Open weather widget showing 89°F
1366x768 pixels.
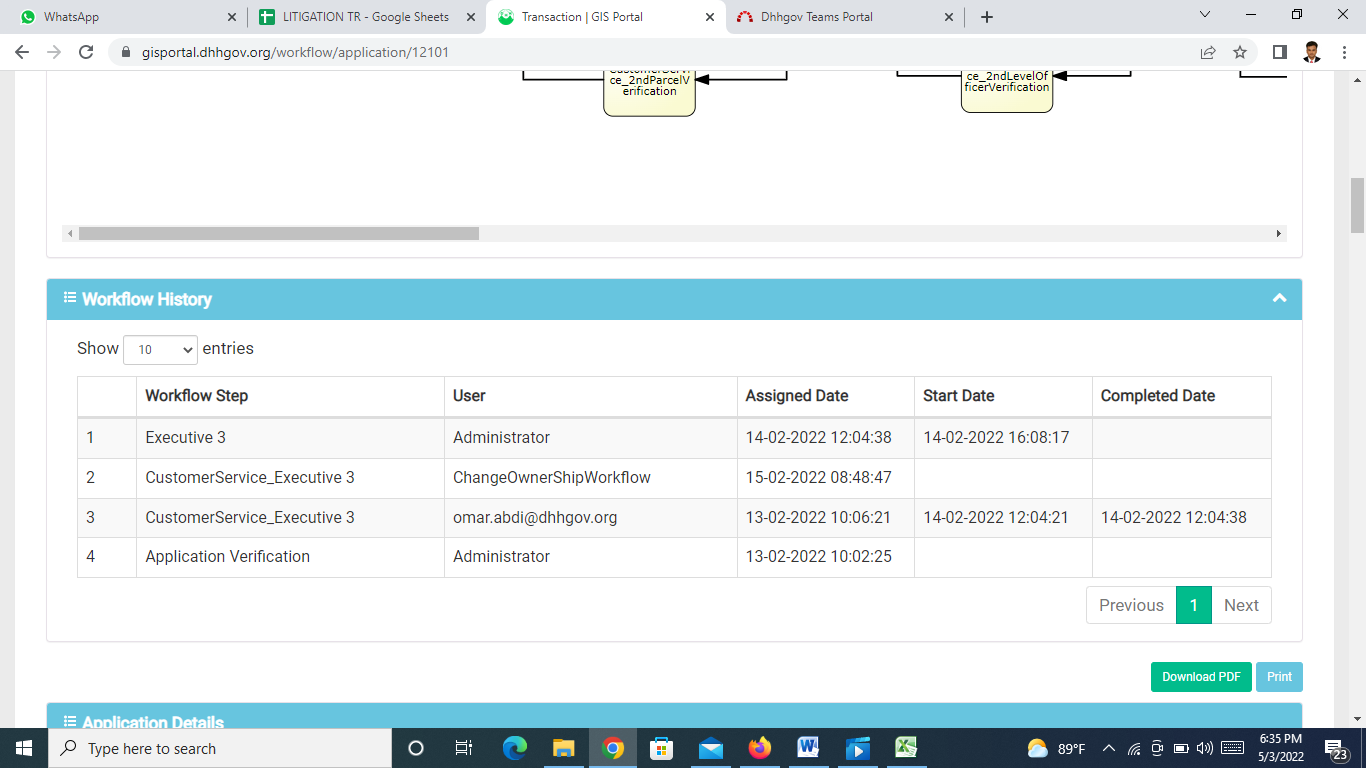point(1056,748)
